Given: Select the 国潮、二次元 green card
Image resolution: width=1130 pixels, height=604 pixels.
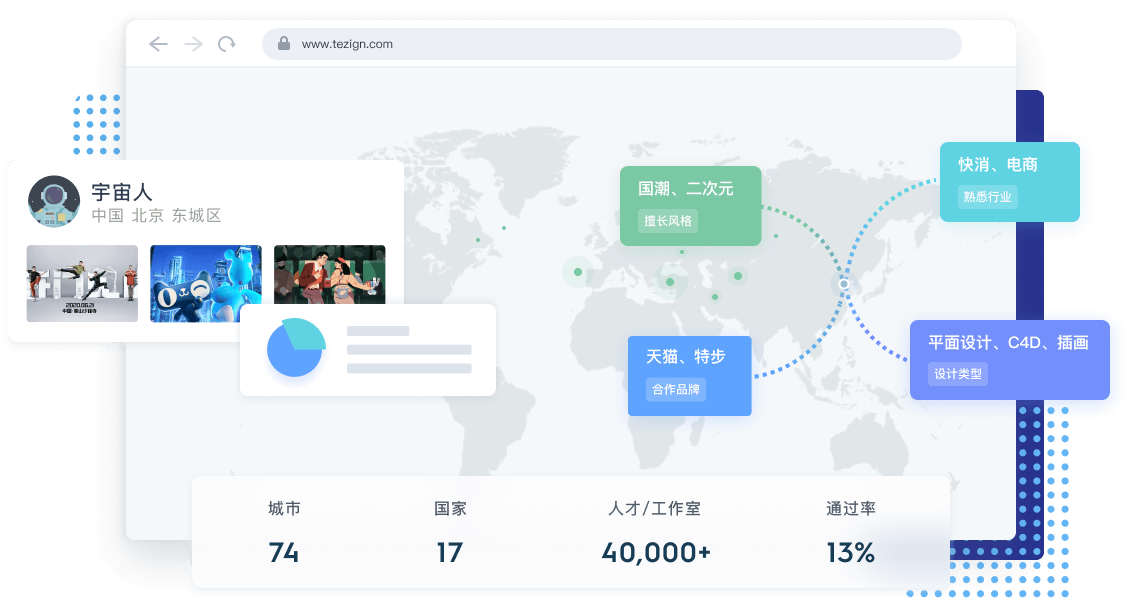Looking at the screenshot, I should click(x=690, y=206).
